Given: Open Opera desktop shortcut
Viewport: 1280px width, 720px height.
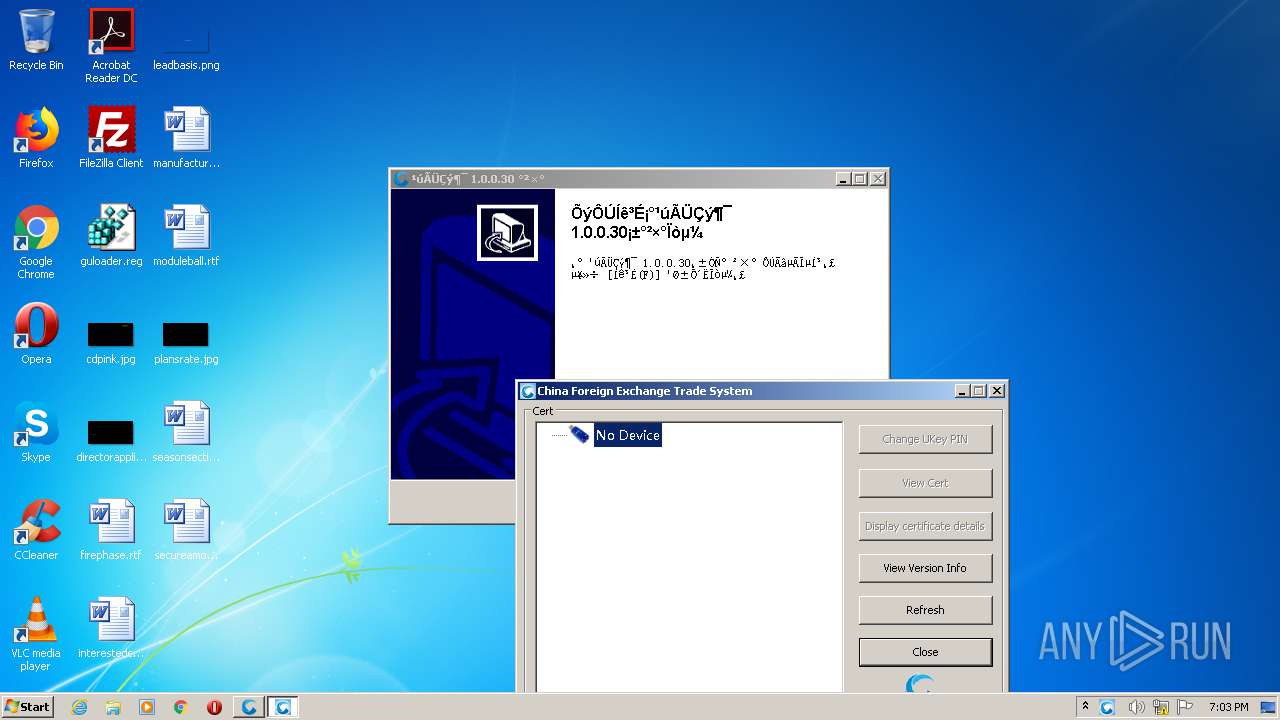Looking at the screenshot, I should [36, 334].
